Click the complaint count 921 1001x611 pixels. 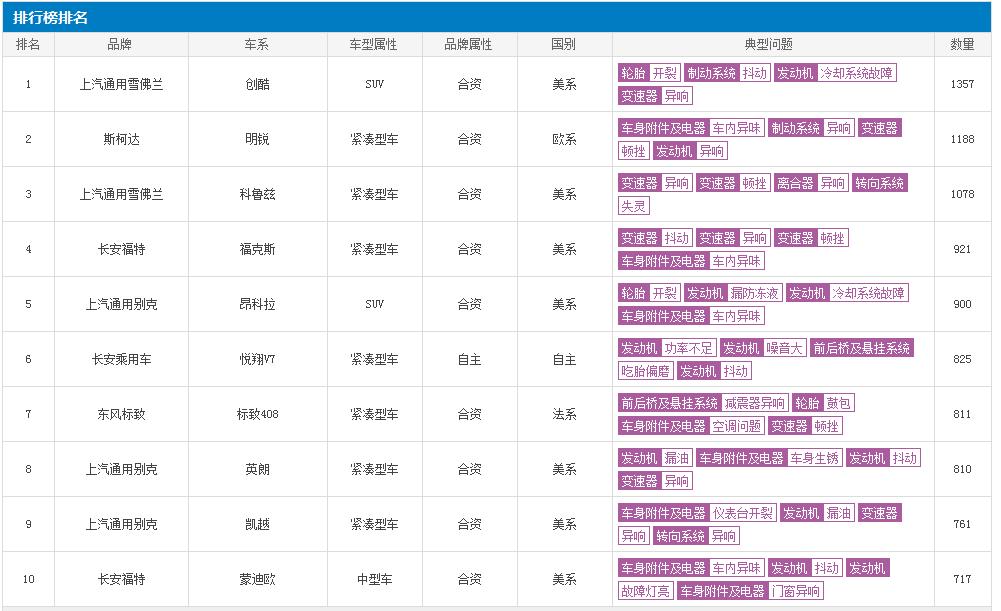(962, 249)
